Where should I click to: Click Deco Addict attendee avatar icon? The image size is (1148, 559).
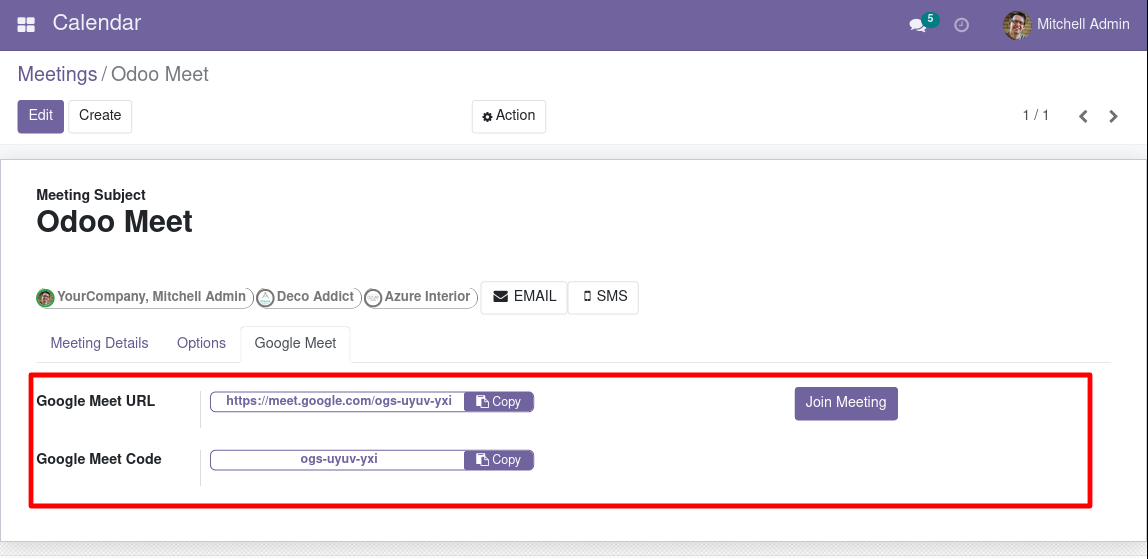tap(266, 298)
